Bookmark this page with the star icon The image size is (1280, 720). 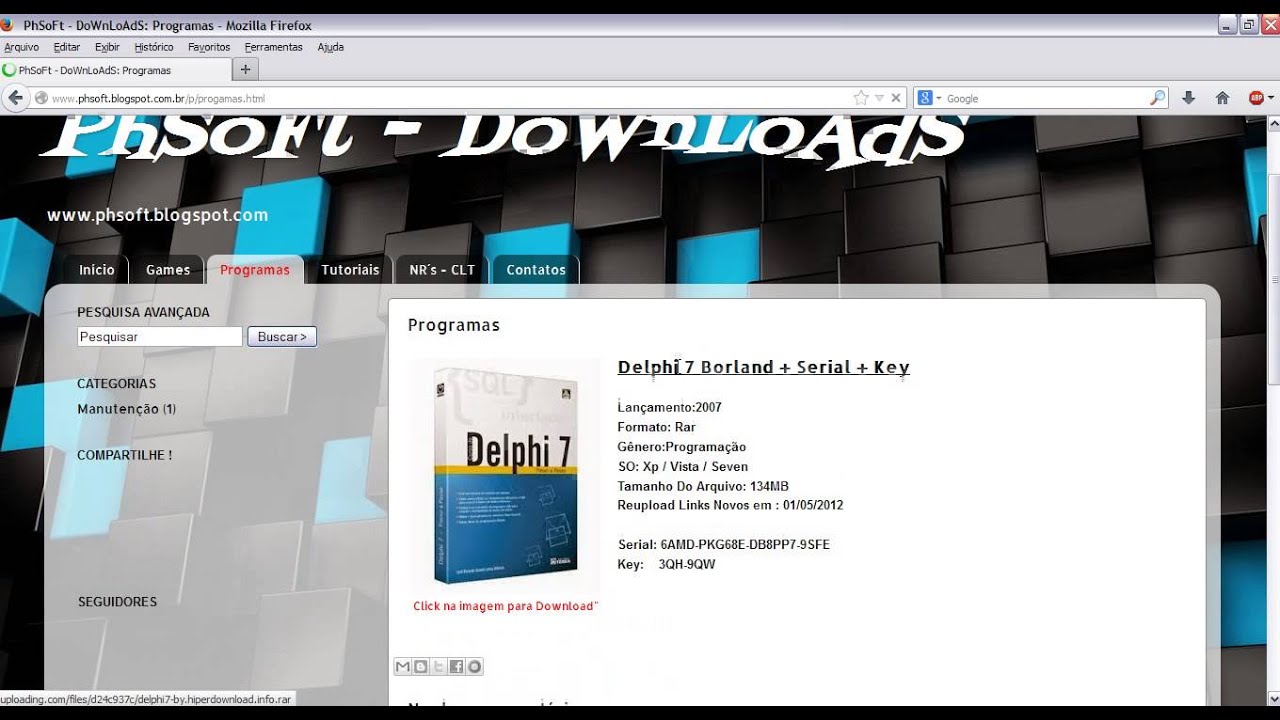861,98
